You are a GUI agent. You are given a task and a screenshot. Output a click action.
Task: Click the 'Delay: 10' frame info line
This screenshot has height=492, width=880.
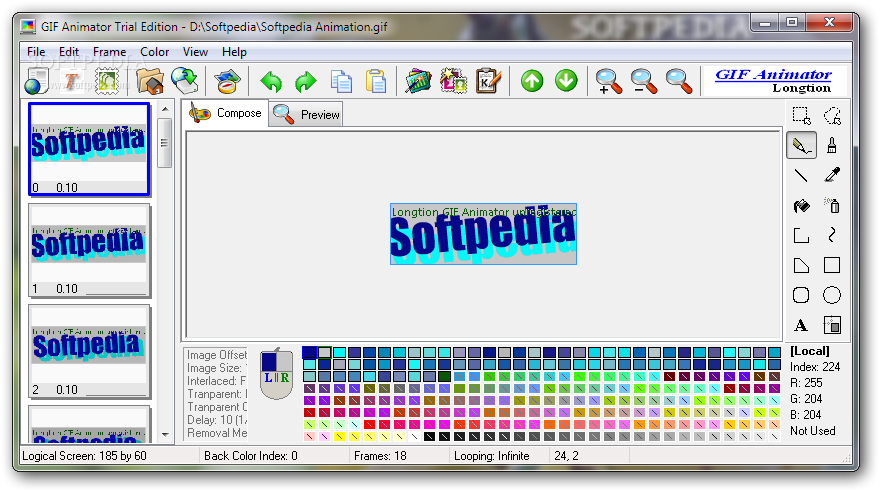point(217,420)
